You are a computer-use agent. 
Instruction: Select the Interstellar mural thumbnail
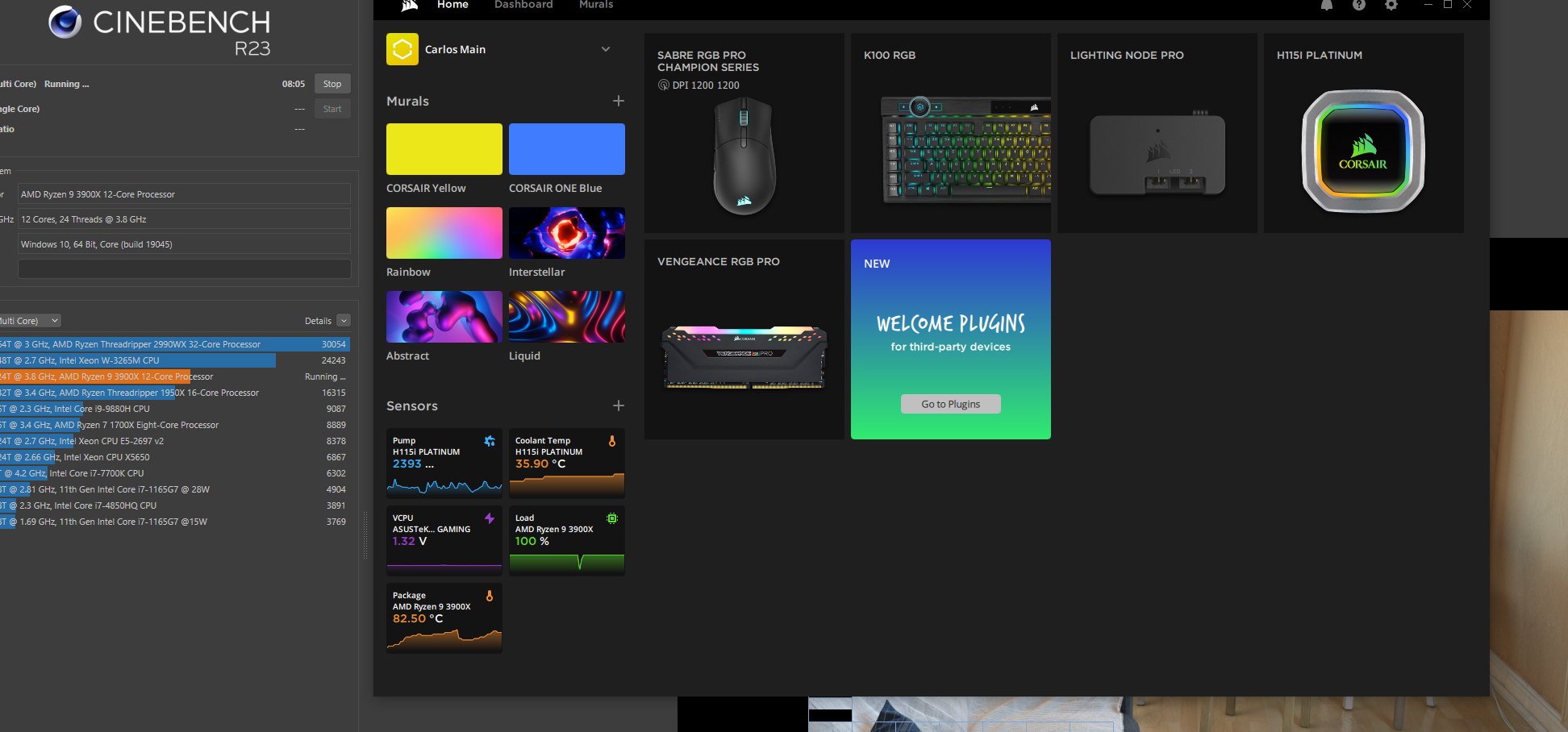tap(567, 233)
